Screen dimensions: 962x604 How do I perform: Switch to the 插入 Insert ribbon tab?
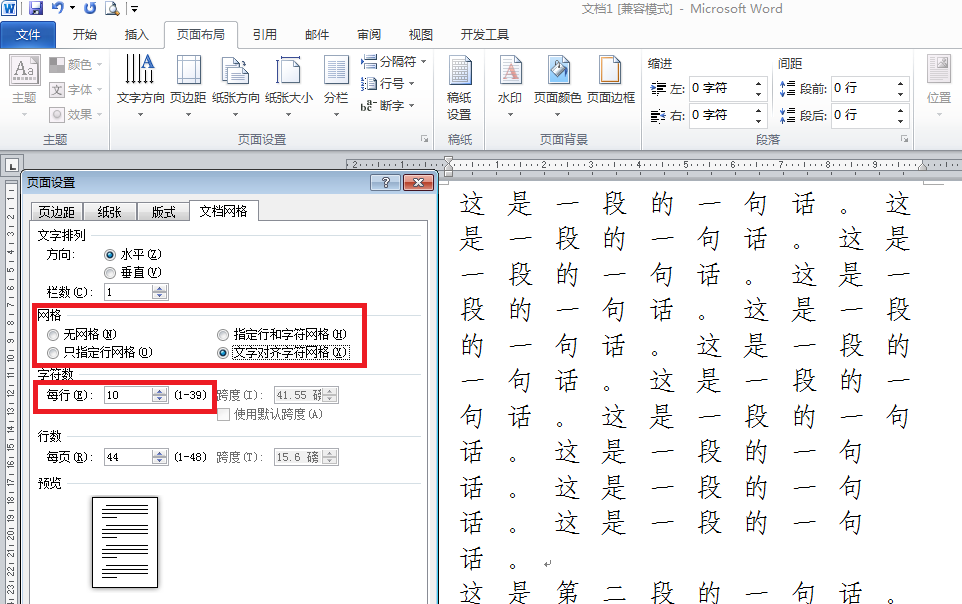136,35
